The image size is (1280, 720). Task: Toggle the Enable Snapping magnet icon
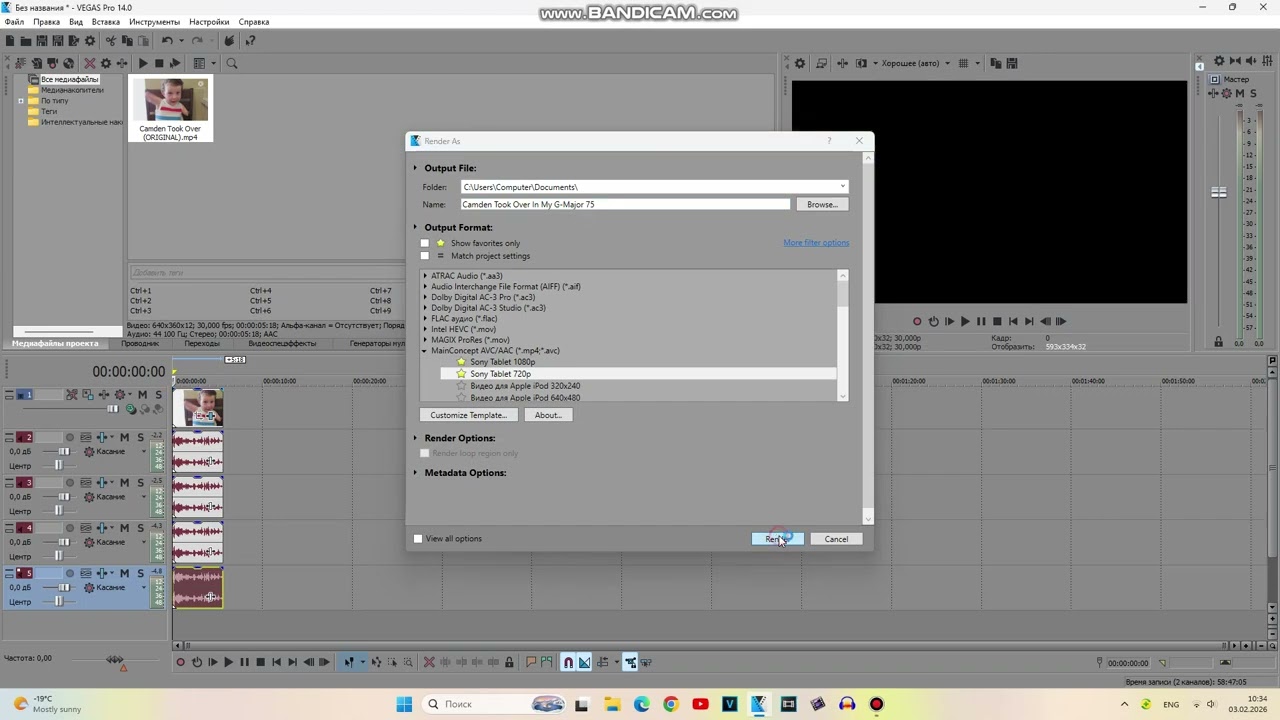(x=568, y=662)
